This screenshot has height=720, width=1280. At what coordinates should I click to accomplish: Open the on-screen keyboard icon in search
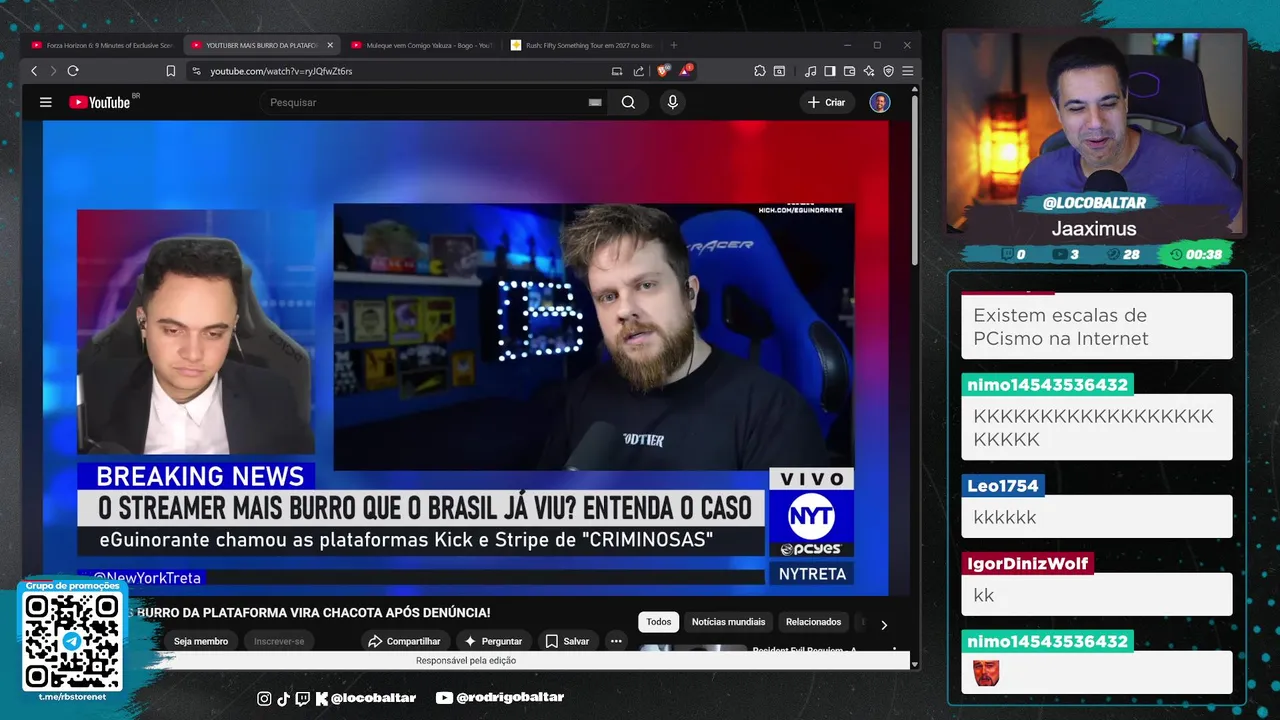[595, 102]
